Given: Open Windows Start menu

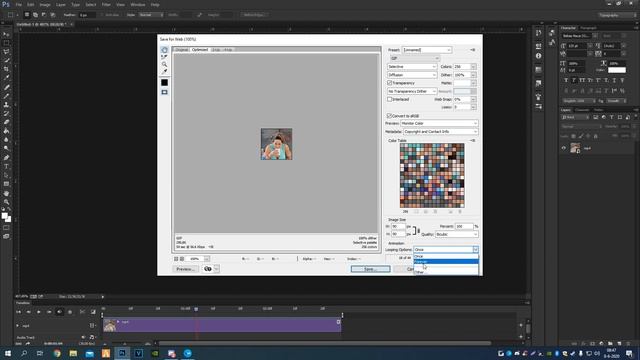Looking at the screenshot, I should pyautogui.click(x=7, y=353).
